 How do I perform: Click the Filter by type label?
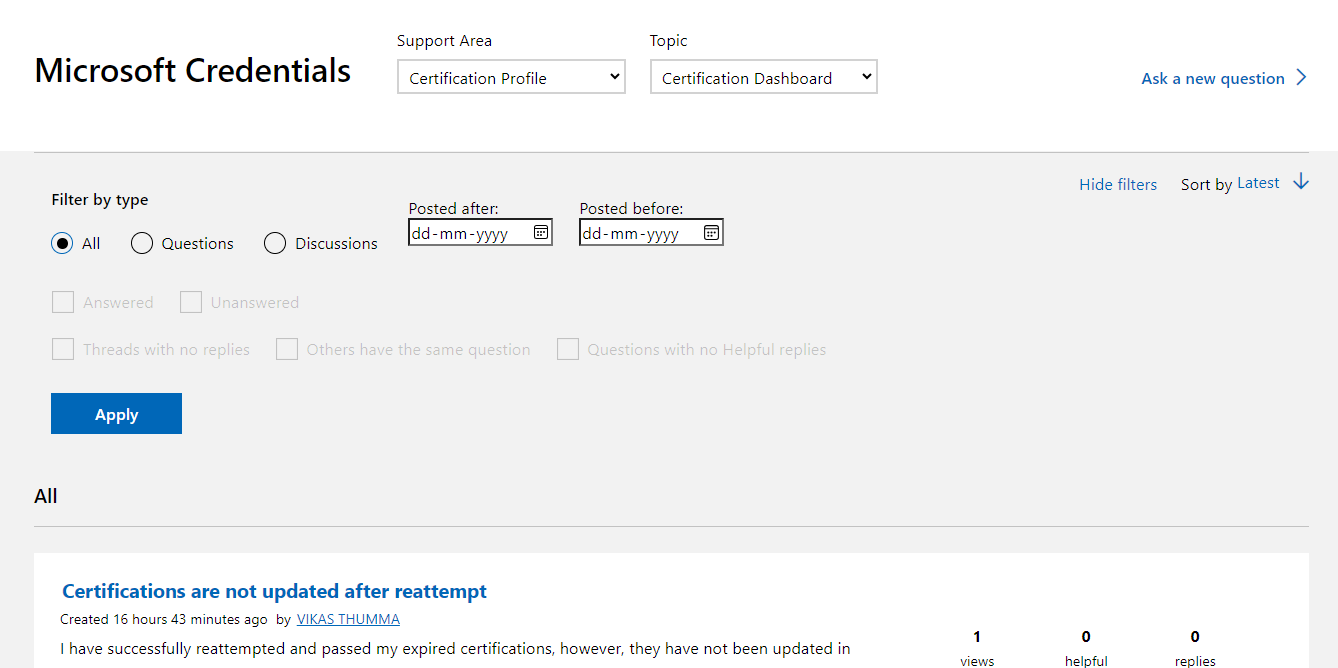[x=100, y=200]
